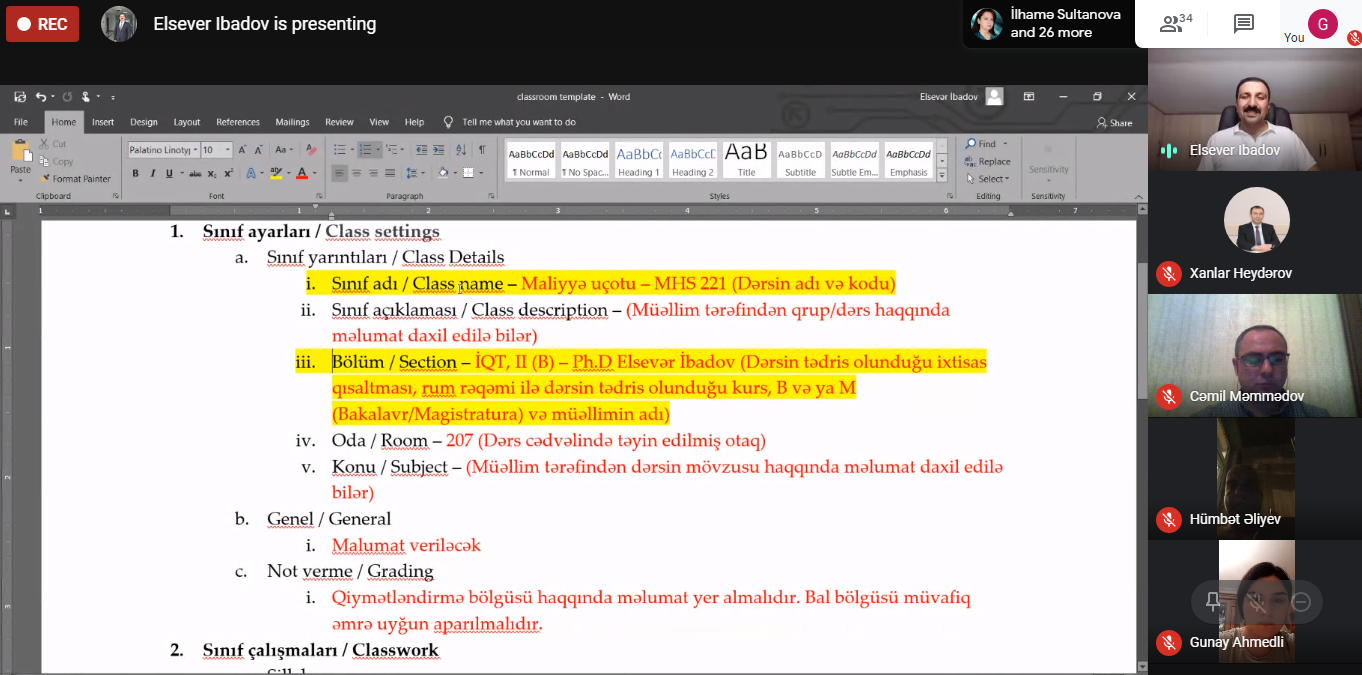Screen dimensions: 1362x675
Task: Open the ribbon display options icon
Action: pyautogui.click(x=1029, y=97)
